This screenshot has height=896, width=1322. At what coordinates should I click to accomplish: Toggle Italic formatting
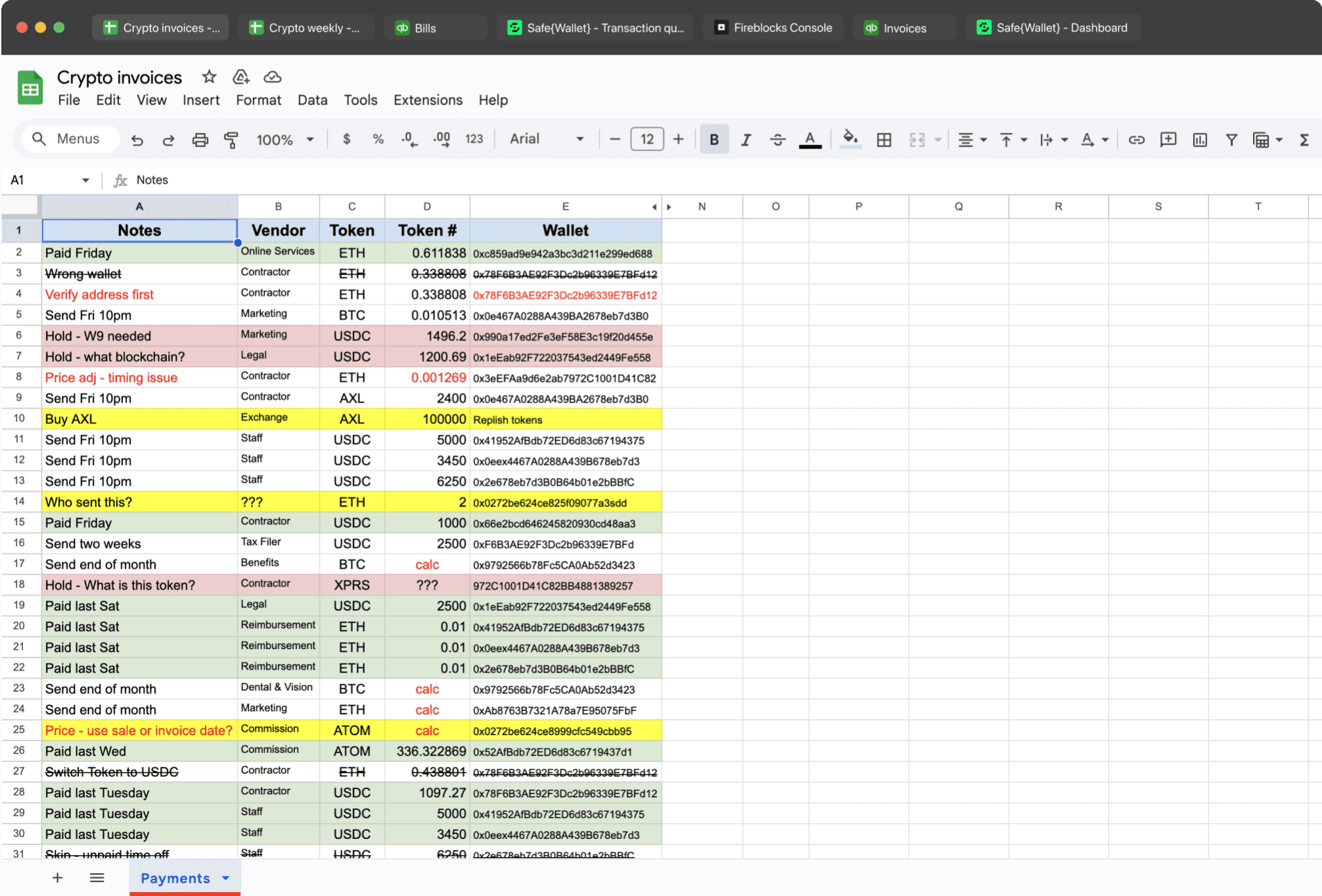click(746, 140)
